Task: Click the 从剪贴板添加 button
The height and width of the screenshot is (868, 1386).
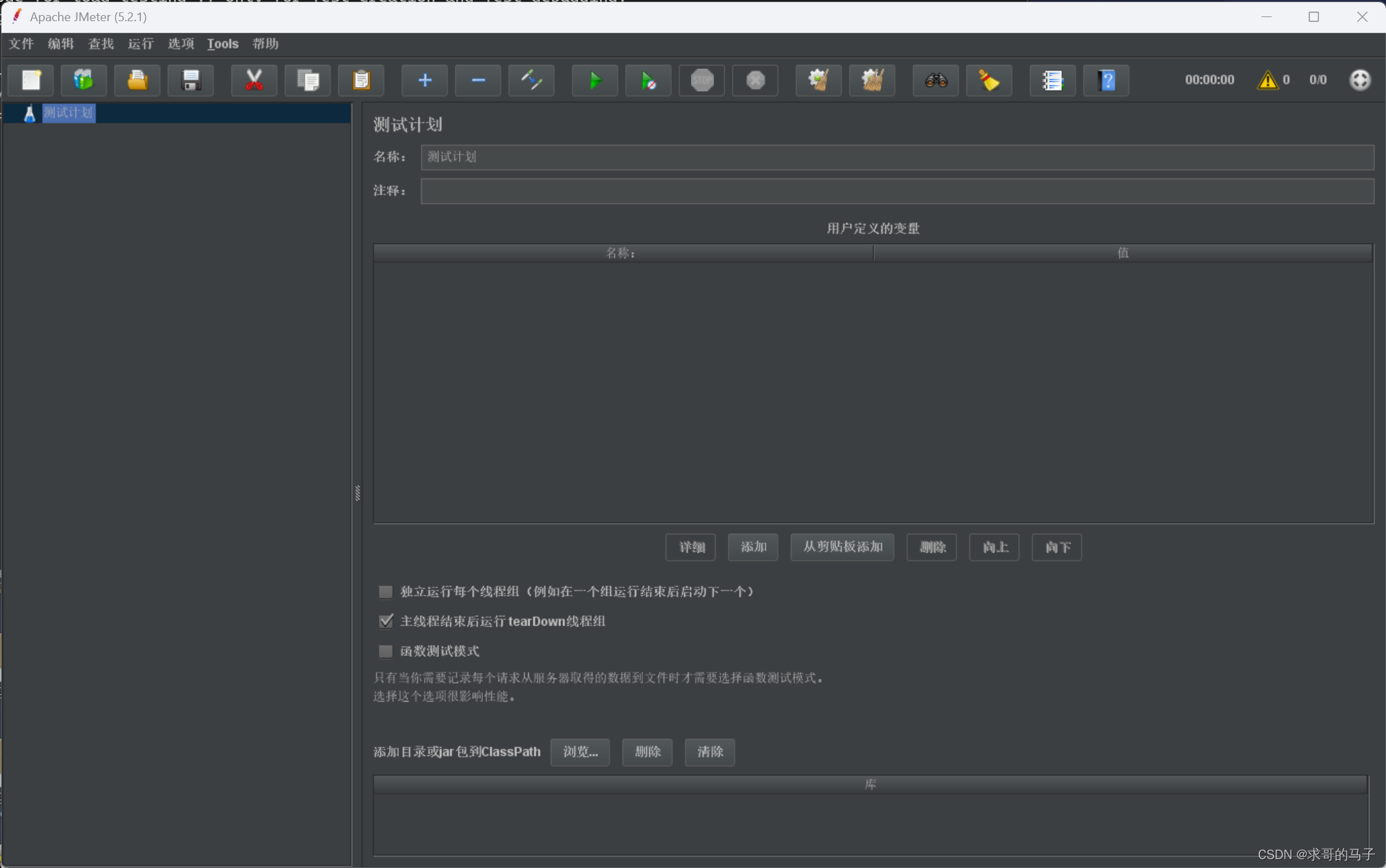Action: (842, 547)
